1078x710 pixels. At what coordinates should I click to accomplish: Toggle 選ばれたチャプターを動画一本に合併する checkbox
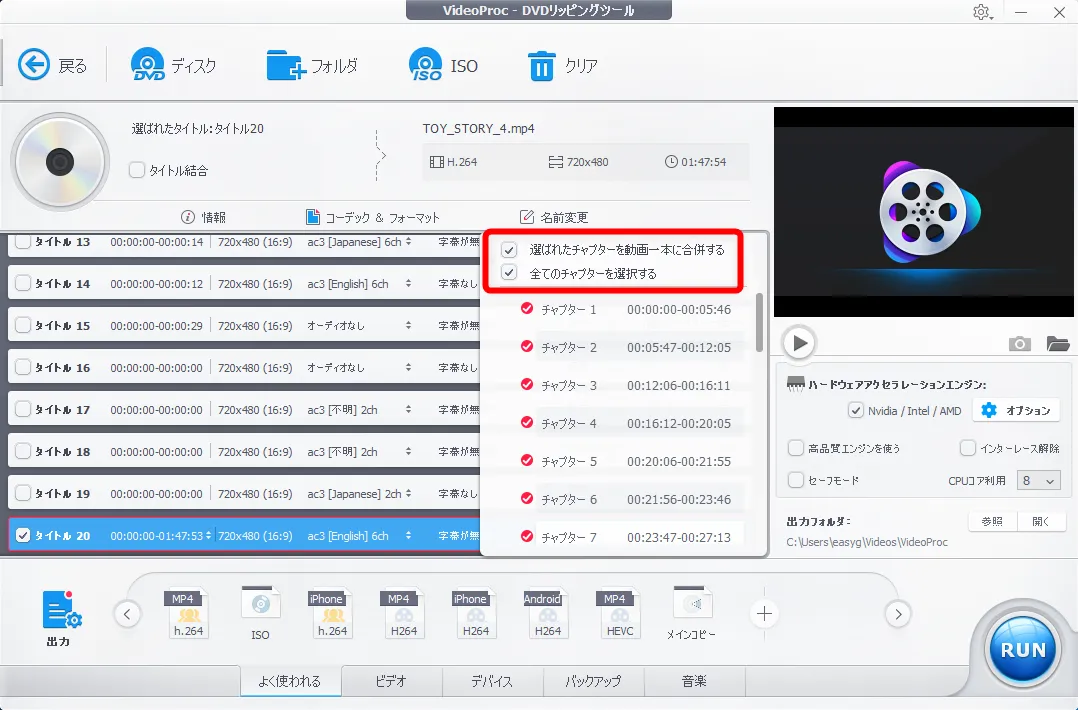tap(509, 249)
